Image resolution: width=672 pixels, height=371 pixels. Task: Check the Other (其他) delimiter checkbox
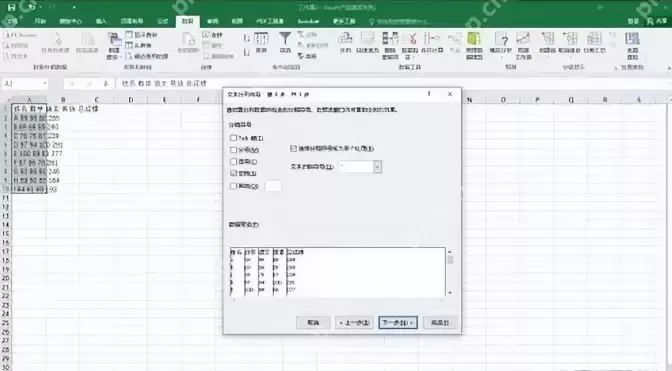pyautogui.click(x=234, y=186)
